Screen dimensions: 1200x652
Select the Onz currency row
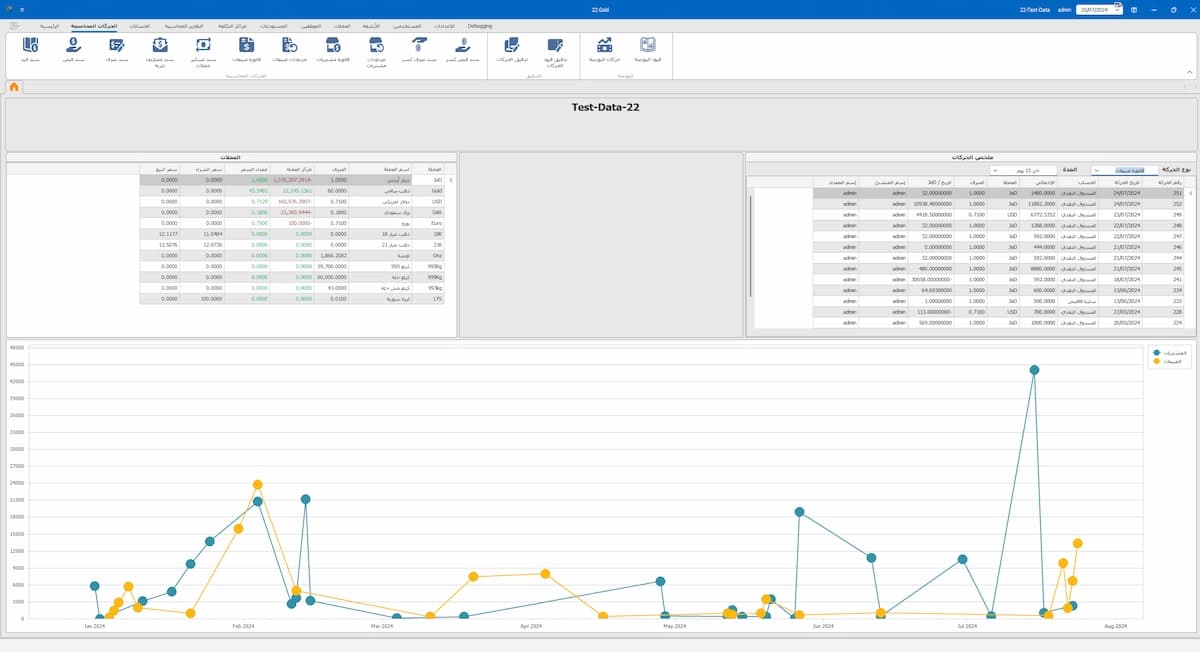tap(293, 256)
